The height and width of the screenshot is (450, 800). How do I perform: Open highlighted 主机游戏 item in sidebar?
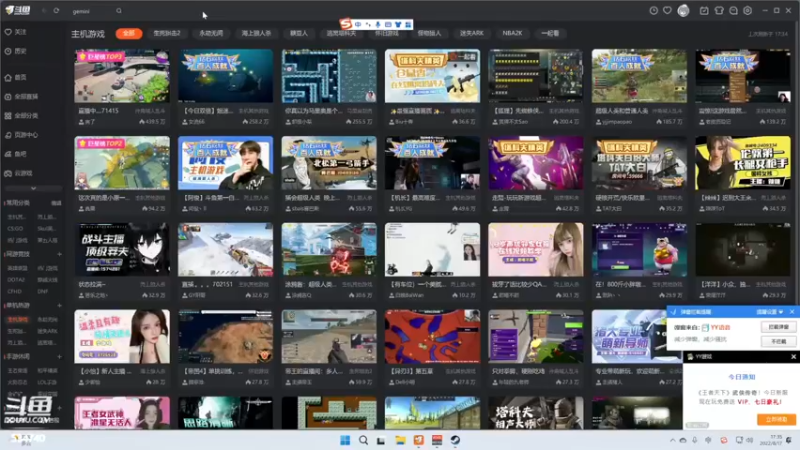[x=18, y=320]
